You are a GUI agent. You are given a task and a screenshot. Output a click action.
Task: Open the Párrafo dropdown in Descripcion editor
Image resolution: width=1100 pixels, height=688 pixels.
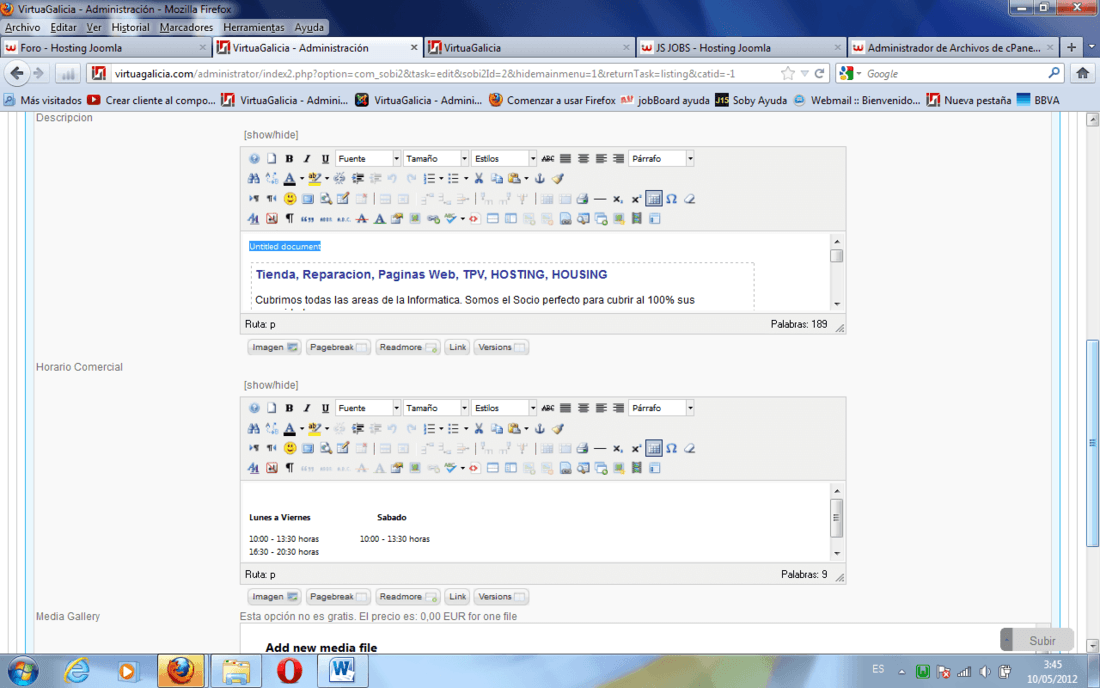[661, 158]
